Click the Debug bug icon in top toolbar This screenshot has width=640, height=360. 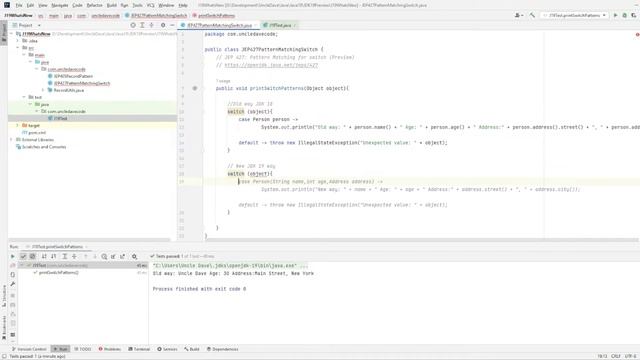pos(624,16)
